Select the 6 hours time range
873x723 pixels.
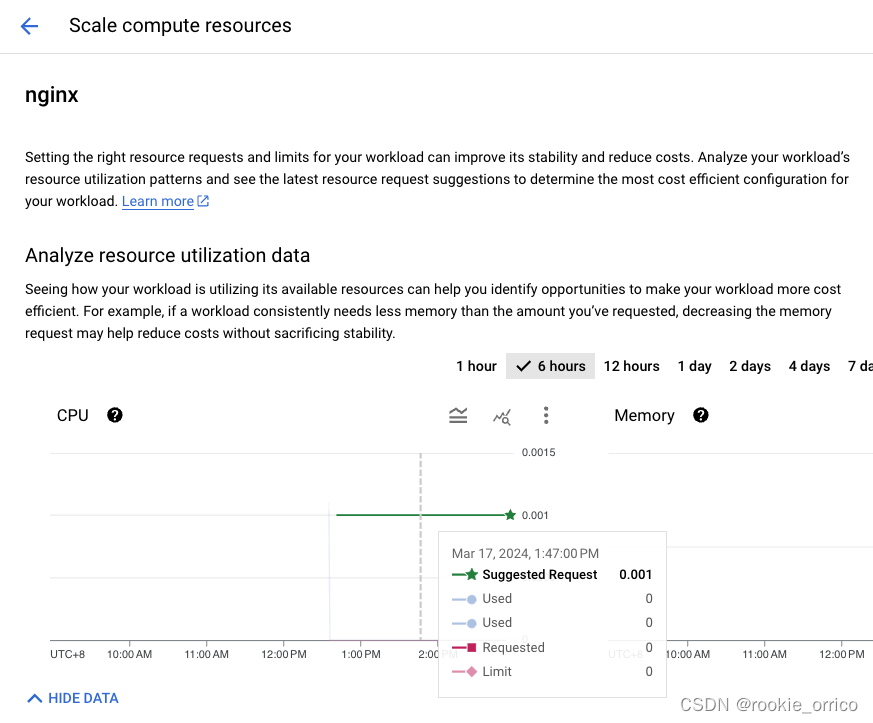click(551, 366)
